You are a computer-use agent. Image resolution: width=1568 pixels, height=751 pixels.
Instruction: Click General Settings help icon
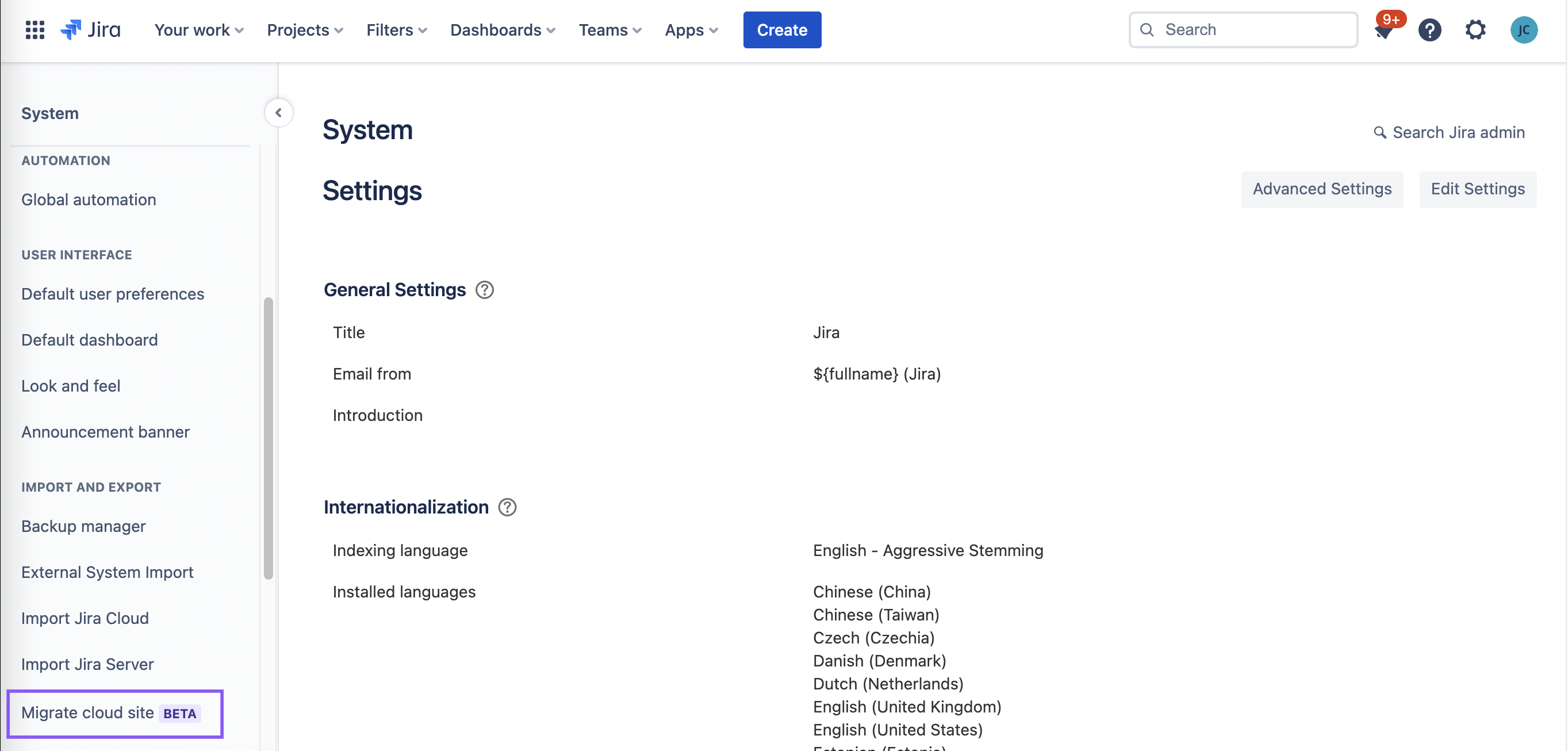(485, 290)
